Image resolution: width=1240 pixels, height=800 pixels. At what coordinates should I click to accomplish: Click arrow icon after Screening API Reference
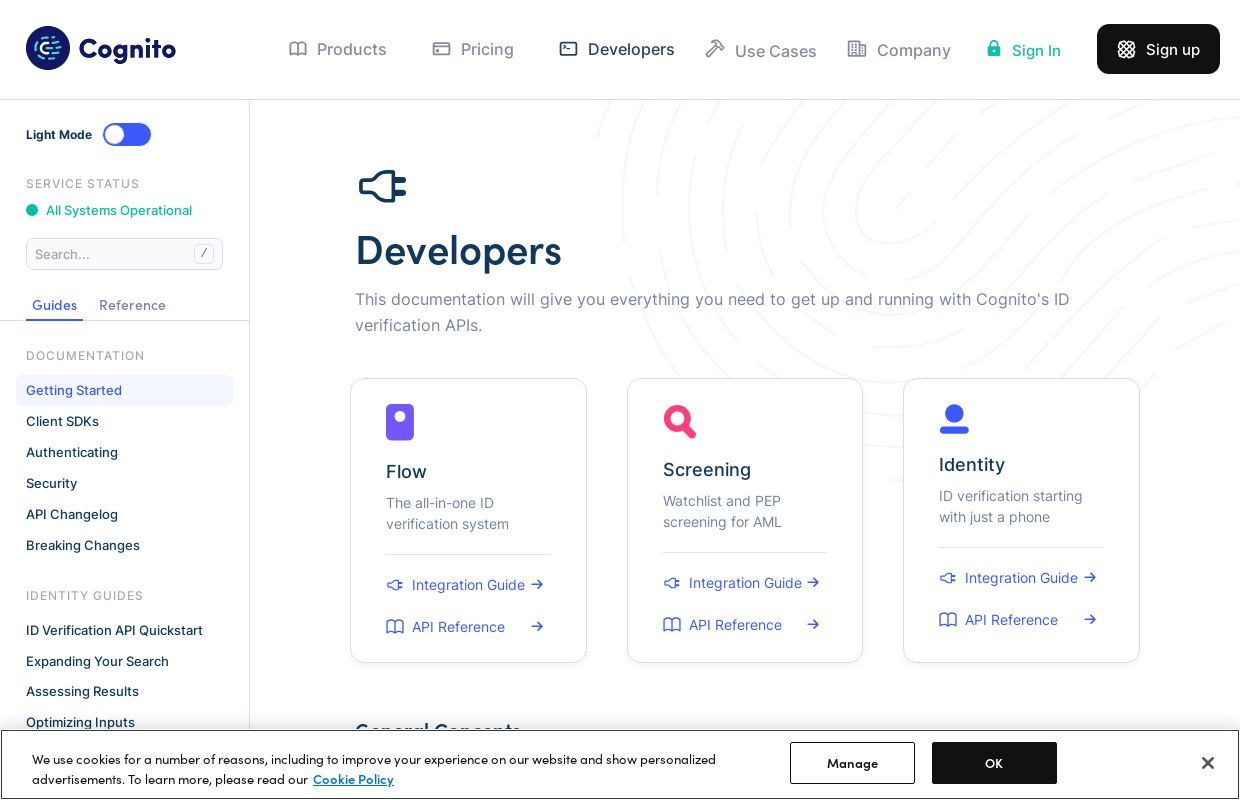813,625
